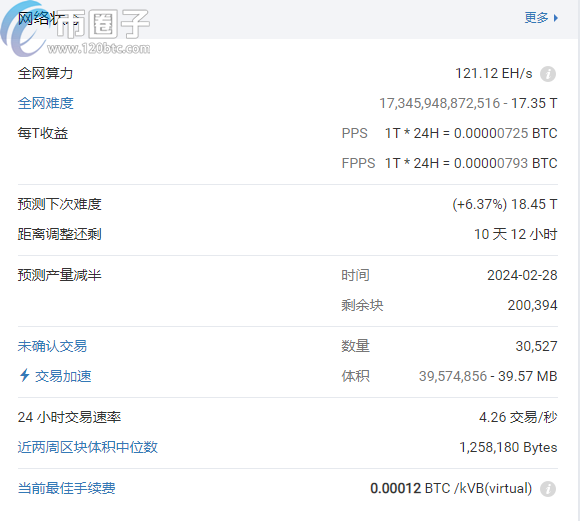Open the 未确认交易 link
This screenshot has width=580, height=521.
[x=52, y=346]
